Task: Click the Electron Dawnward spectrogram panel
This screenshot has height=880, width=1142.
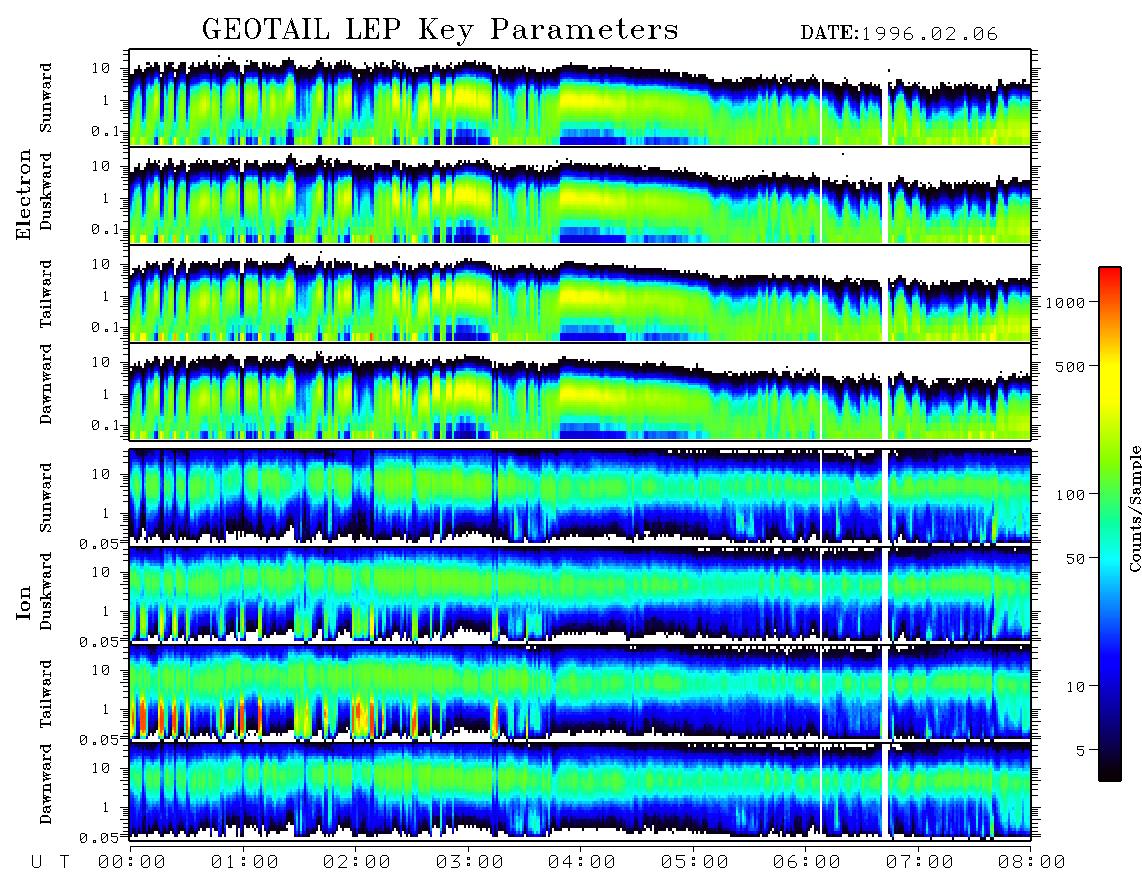Action: 580,392
